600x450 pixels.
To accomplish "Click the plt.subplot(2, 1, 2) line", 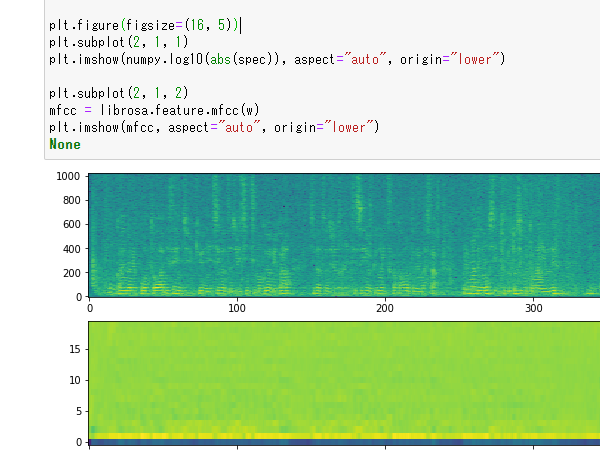I will 119,93.
